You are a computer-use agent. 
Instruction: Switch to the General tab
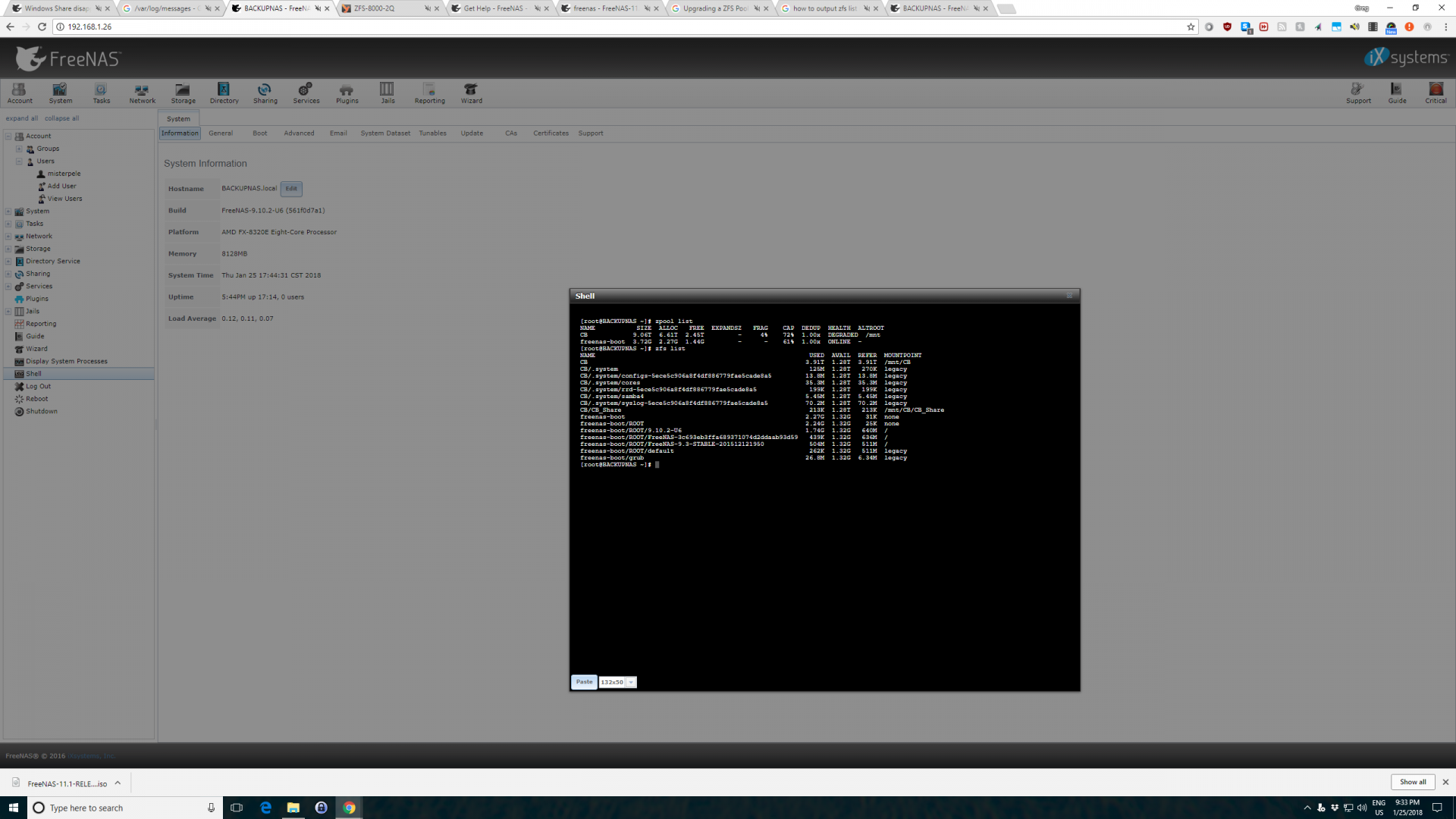[x=221, y=133]
